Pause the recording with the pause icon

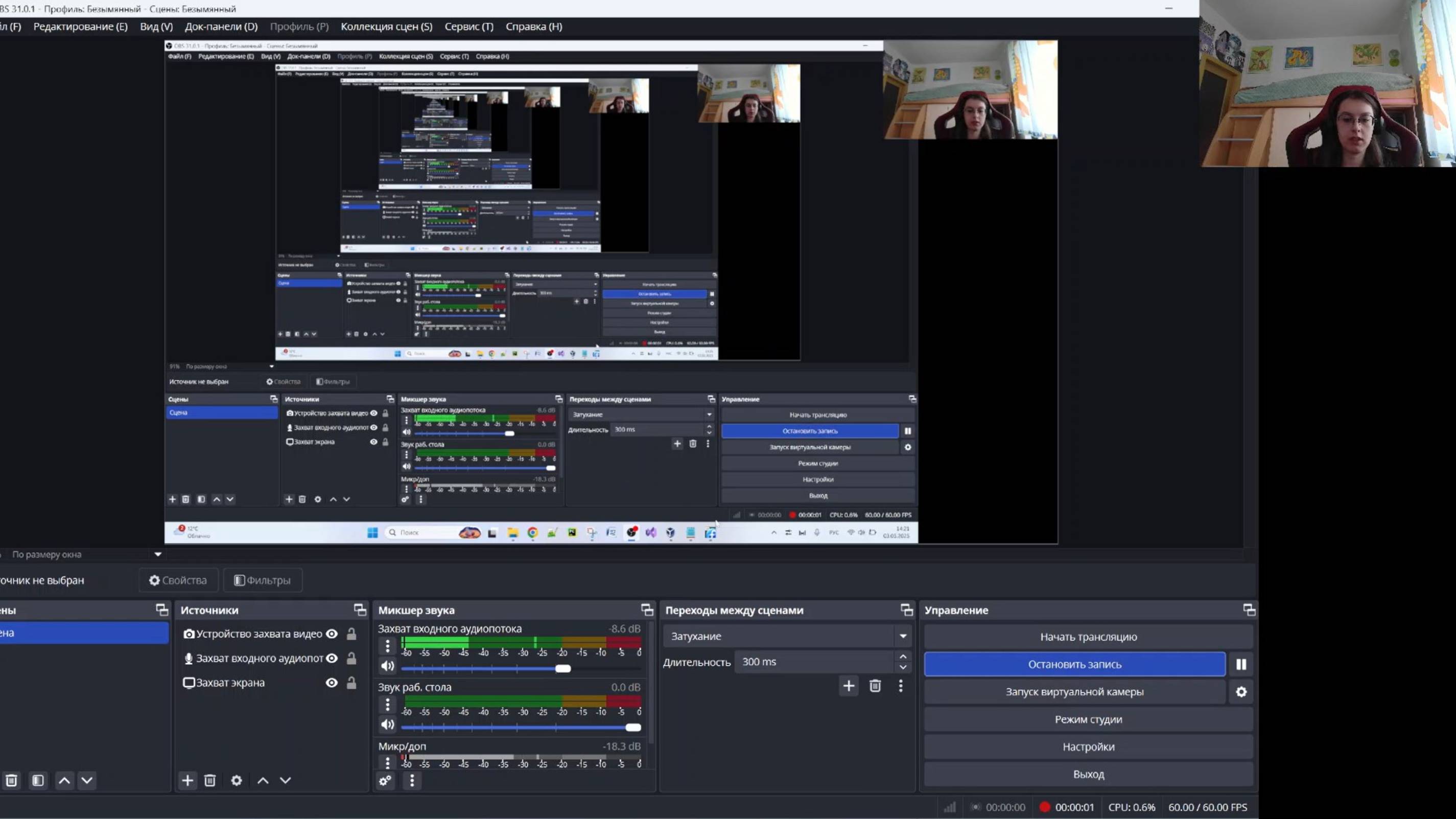(1240, 664)
